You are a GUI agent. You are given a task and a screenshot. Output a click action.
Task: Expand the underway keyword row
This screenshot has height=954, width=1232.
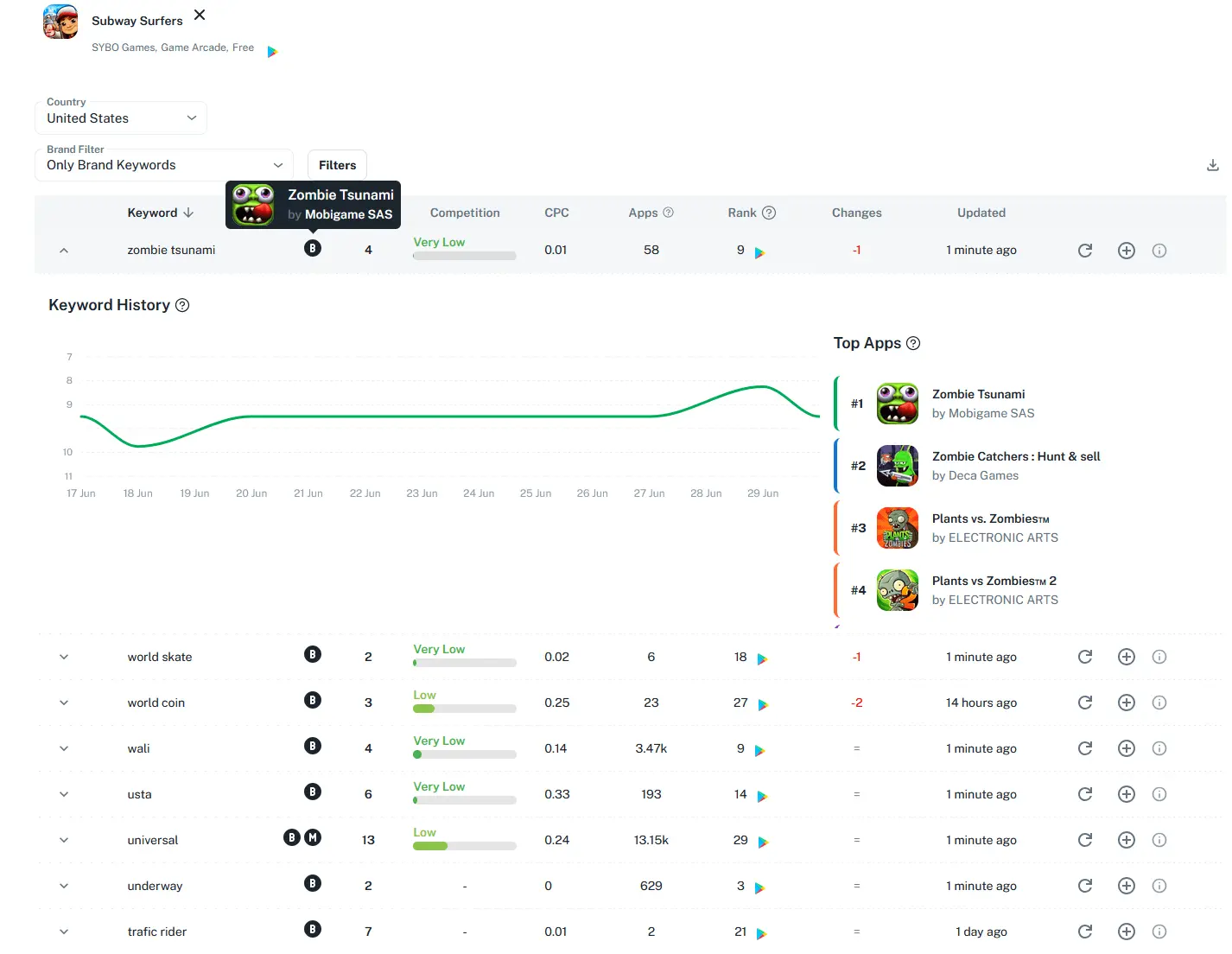(x=64, y=886)
